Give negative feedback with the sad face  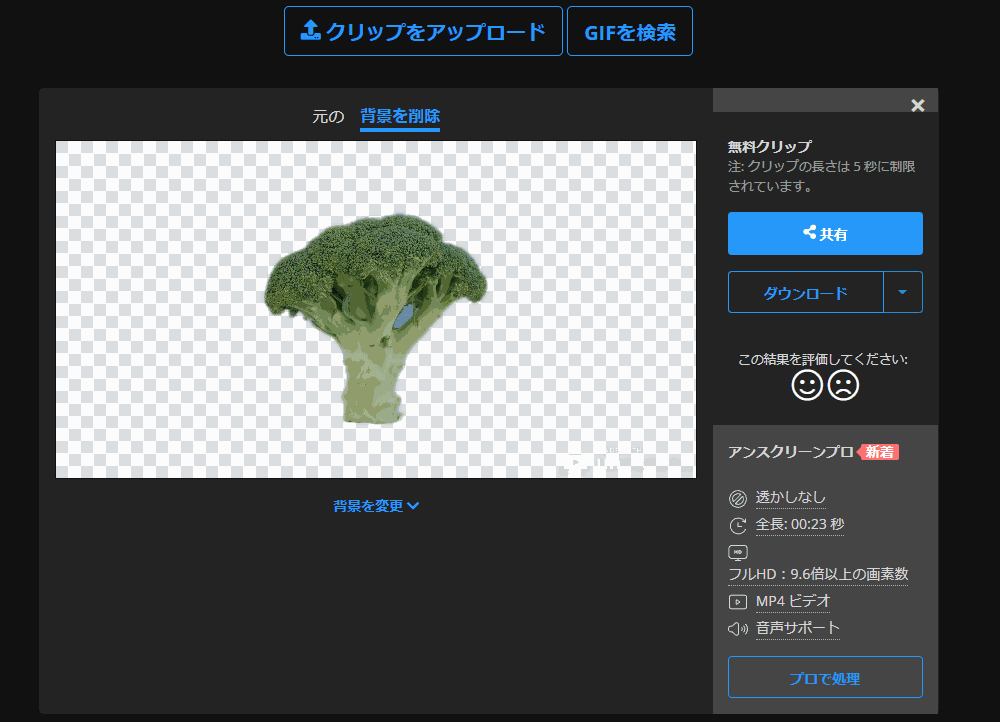(x=842, y=384)
